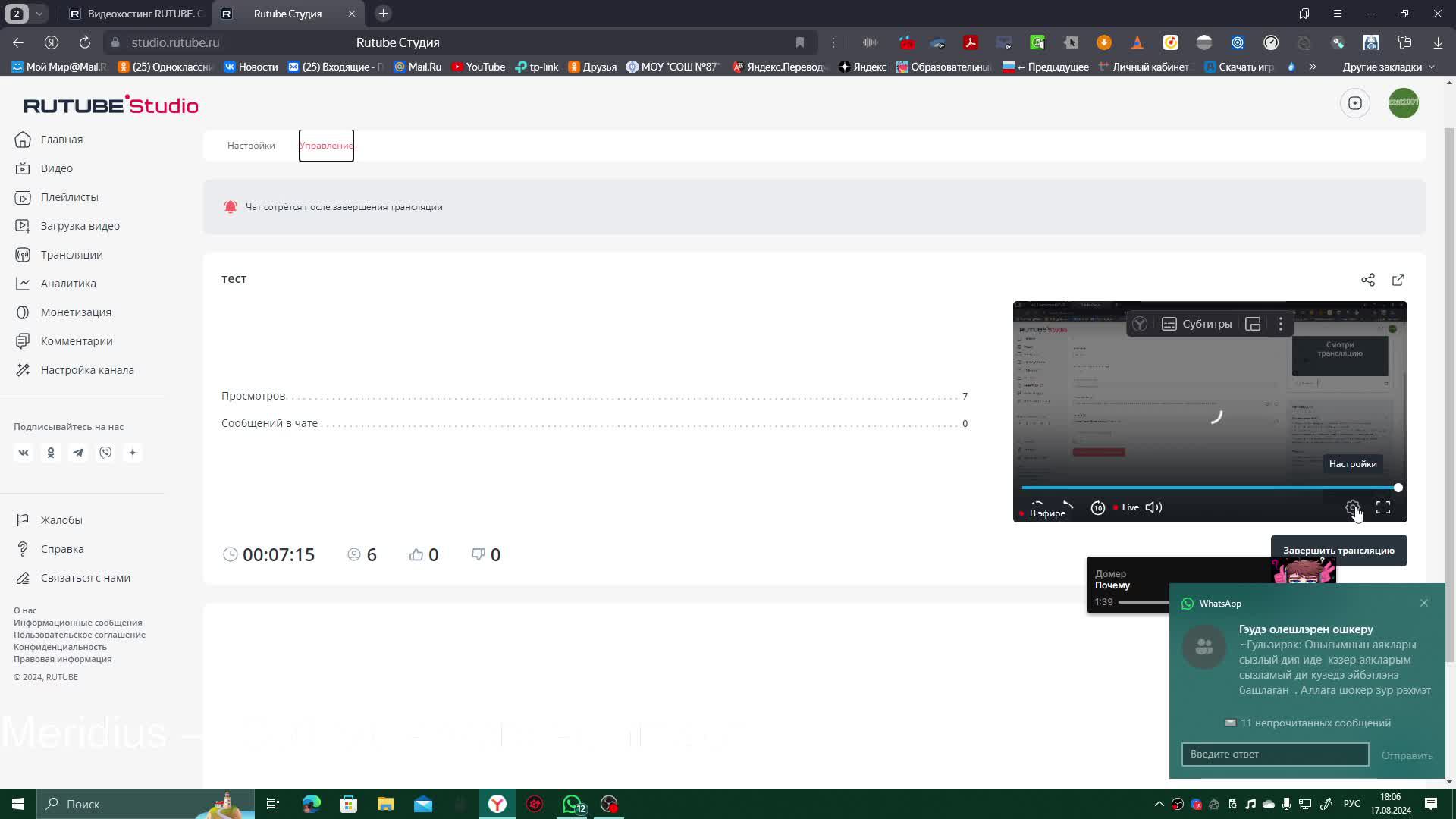
Task: Open the VK social icon in sidebar
Action: (x=24, y=453)
